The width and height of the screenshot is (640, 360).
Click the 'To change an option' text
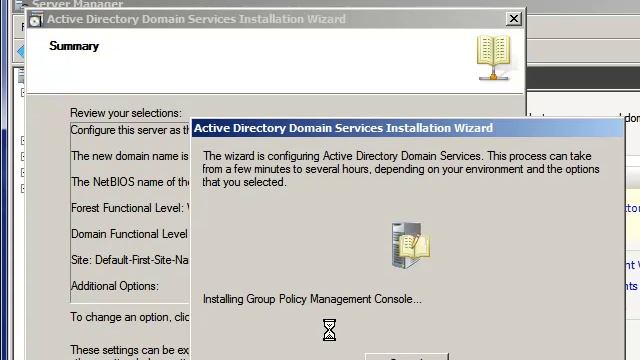click(129, 317)
